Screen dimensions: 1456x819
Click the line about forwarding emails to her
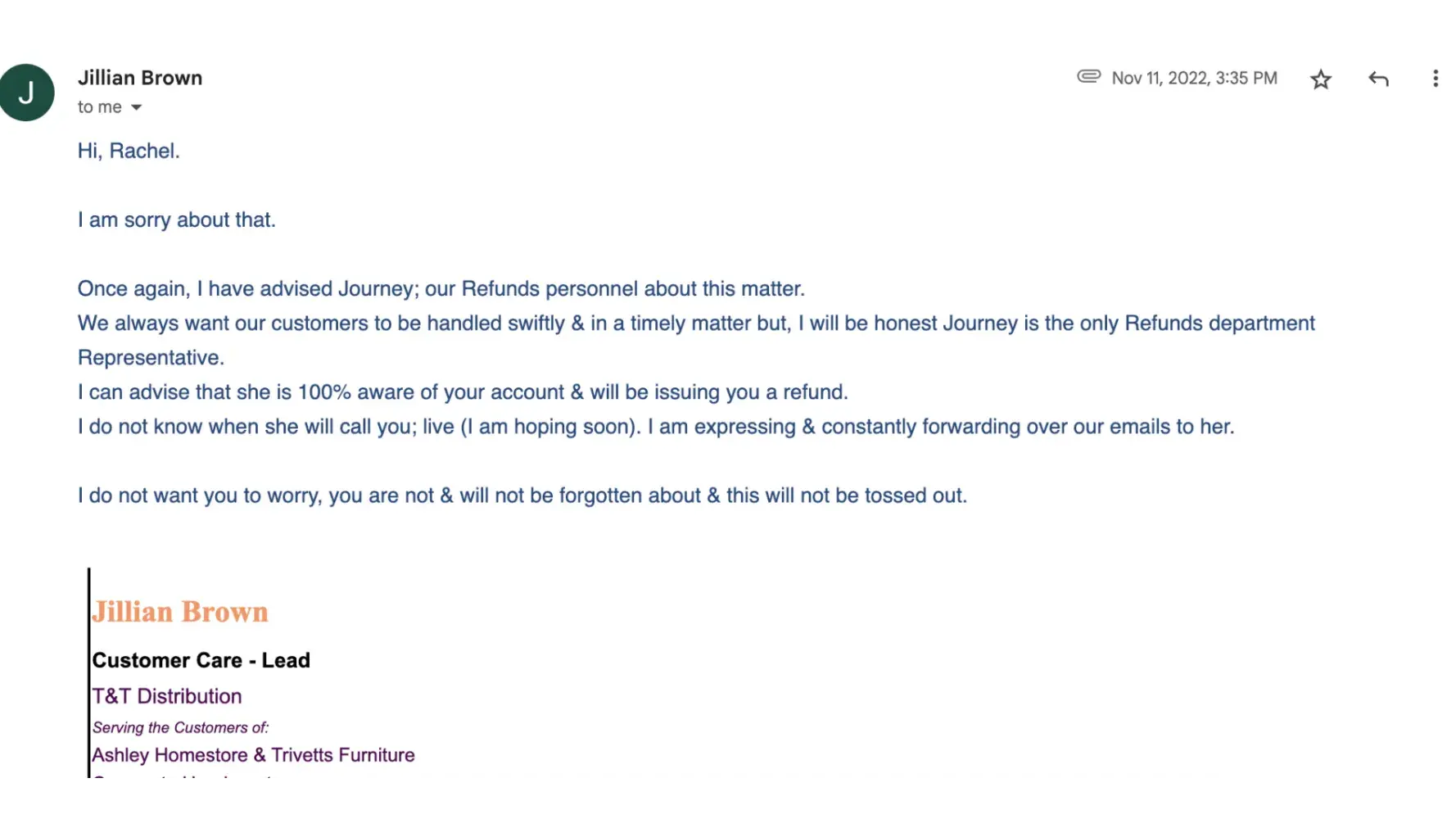point(655,427)
